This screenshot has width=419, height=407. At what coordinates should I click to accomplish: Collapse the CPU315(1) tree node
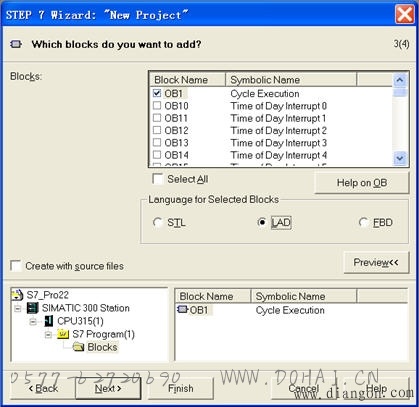[33, 321]
